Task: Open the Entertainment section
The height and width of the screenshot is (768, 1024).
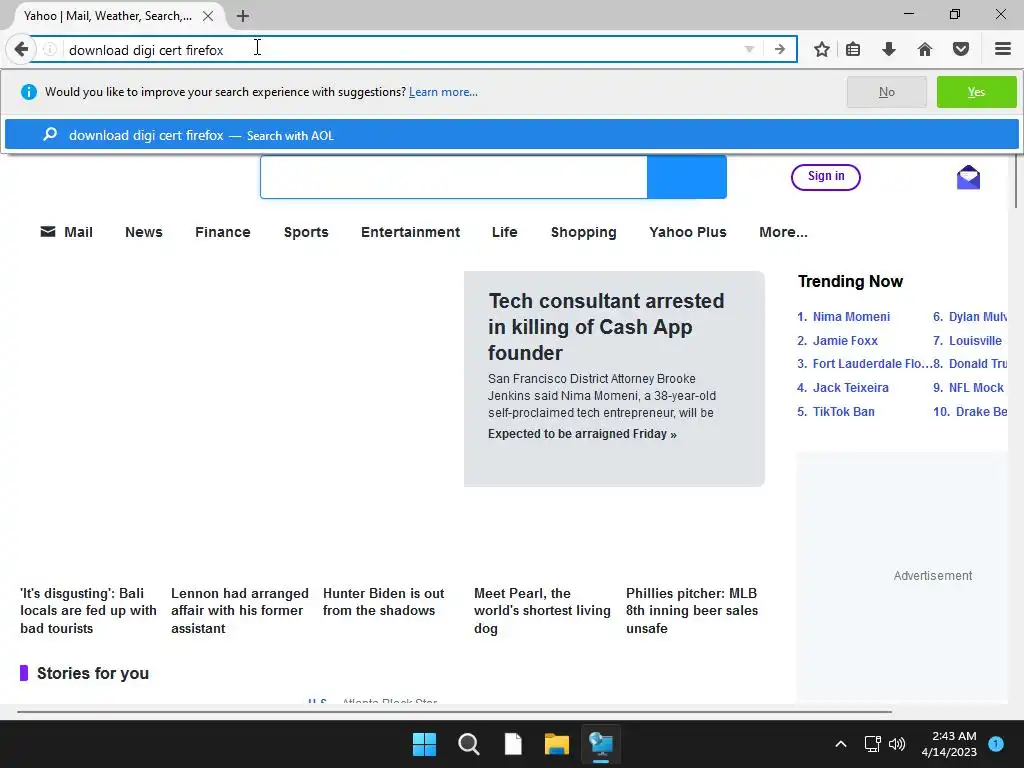Action: click(410, 232)
